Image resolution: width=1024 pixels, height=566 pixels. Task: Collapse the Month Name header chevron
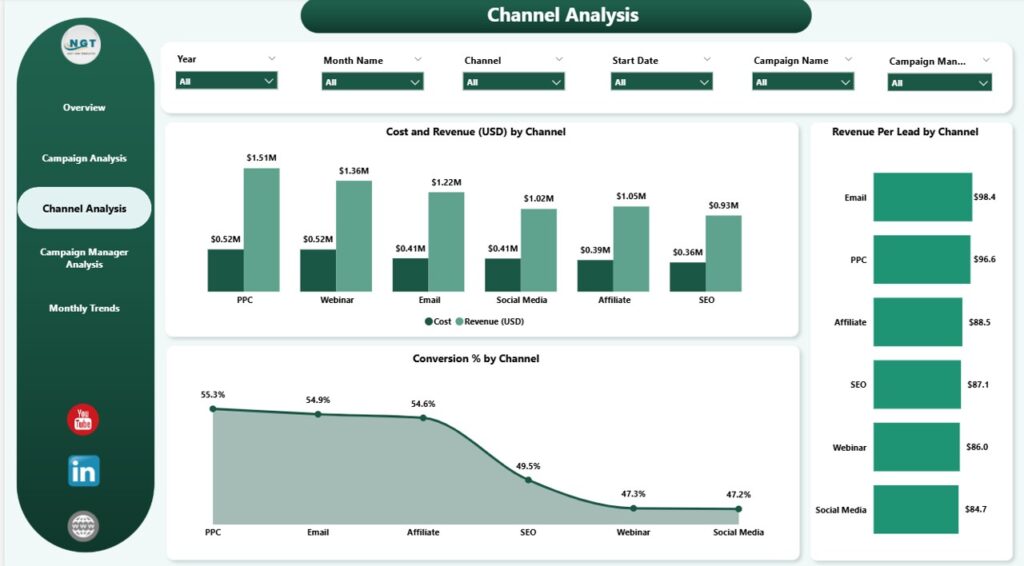pos(418,59)
